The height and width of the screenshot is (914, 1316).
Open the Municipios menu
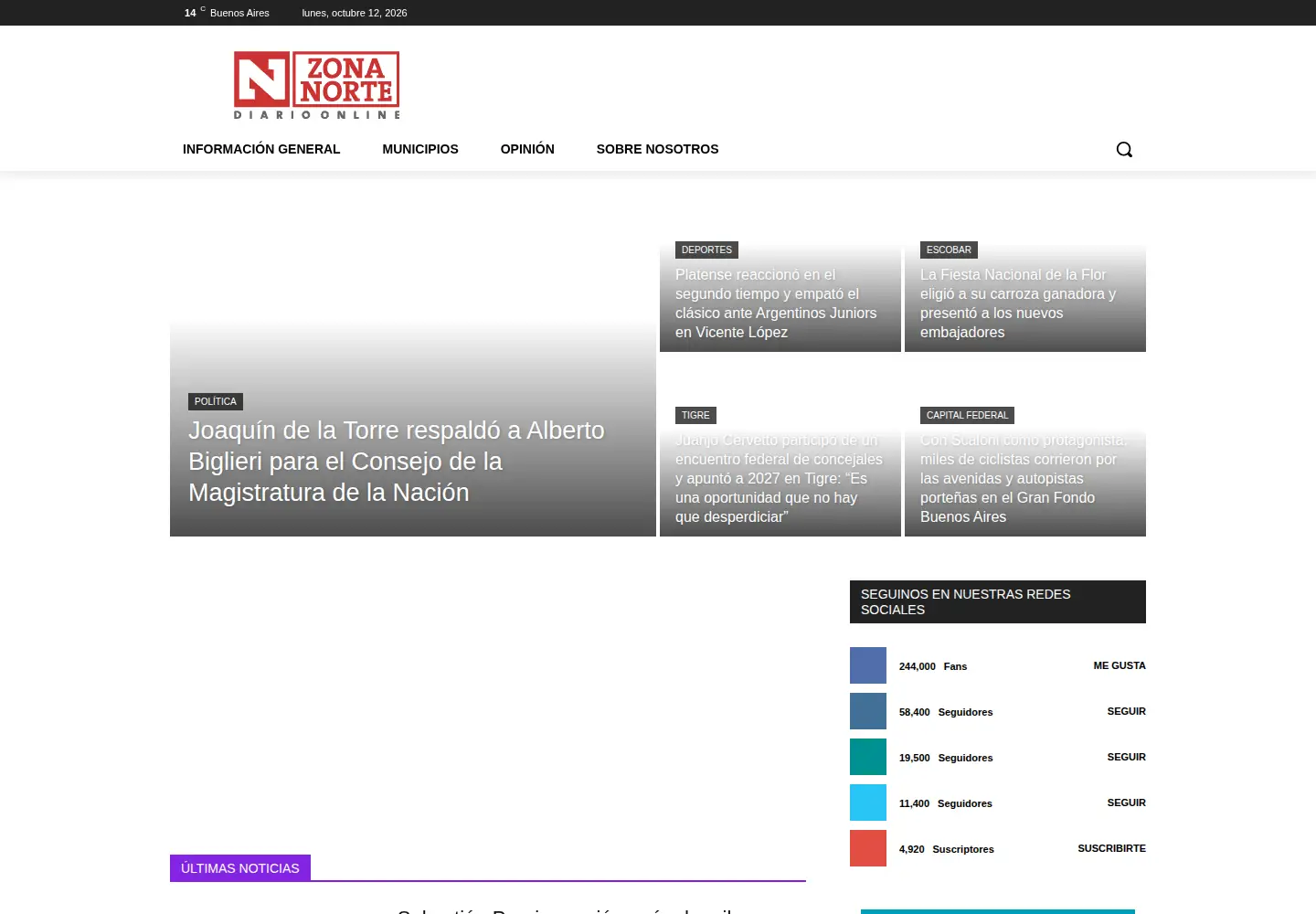click(x=420, y=149)
